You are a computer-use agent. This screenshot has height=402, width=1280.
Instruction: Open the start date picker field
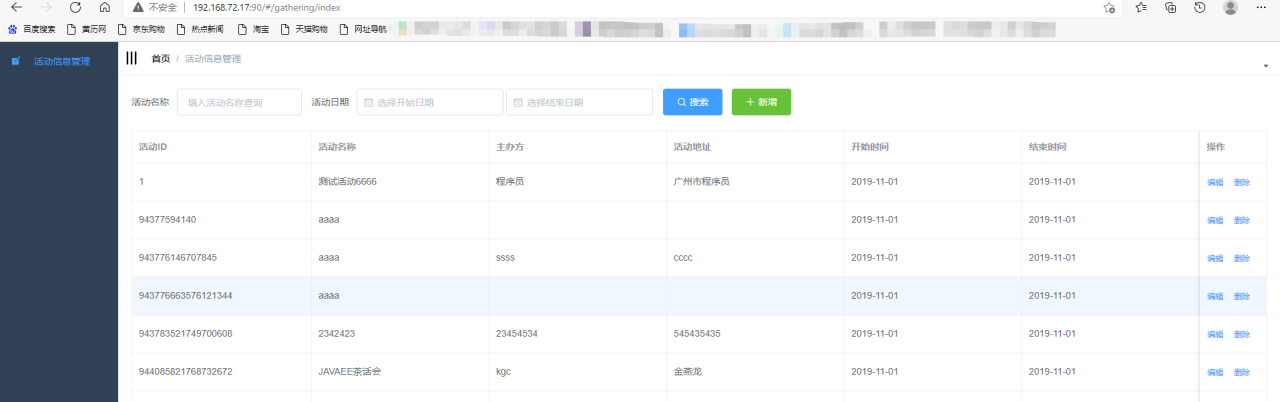(430, 102)
